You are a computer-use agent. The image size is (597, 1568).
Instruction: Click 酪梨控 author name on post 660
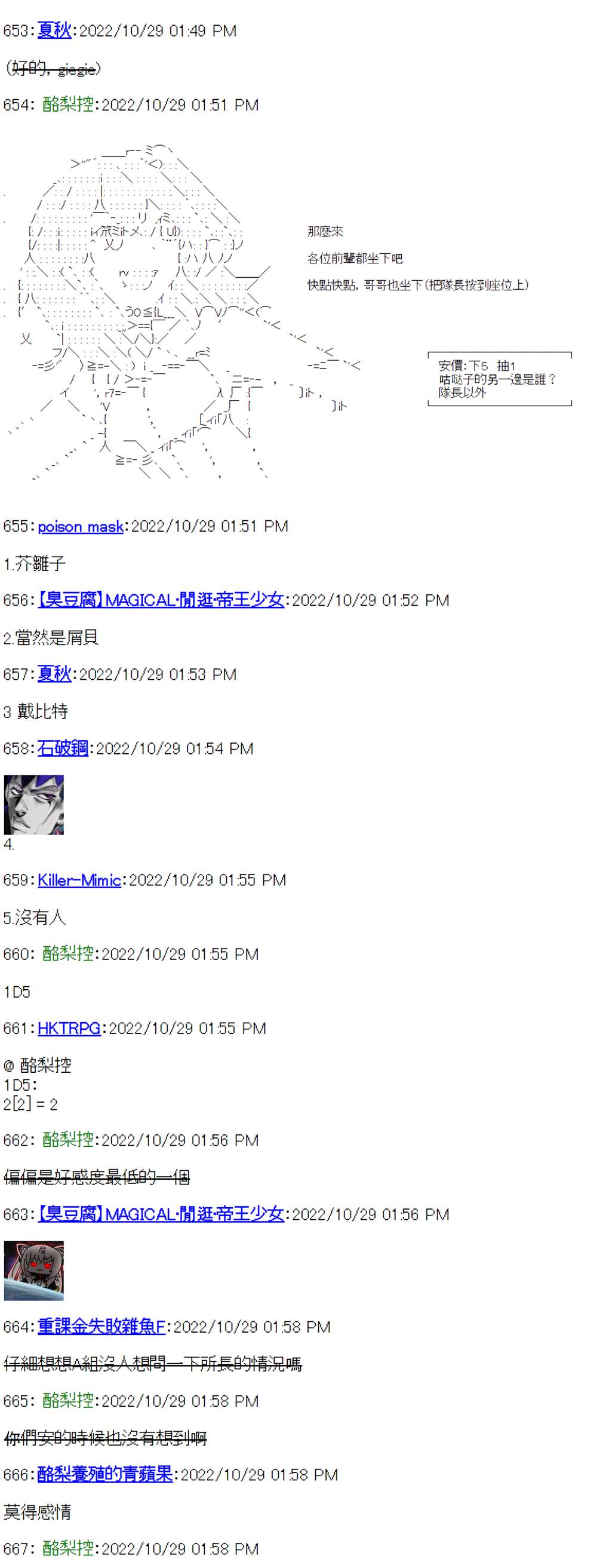(x=68, y=954)
